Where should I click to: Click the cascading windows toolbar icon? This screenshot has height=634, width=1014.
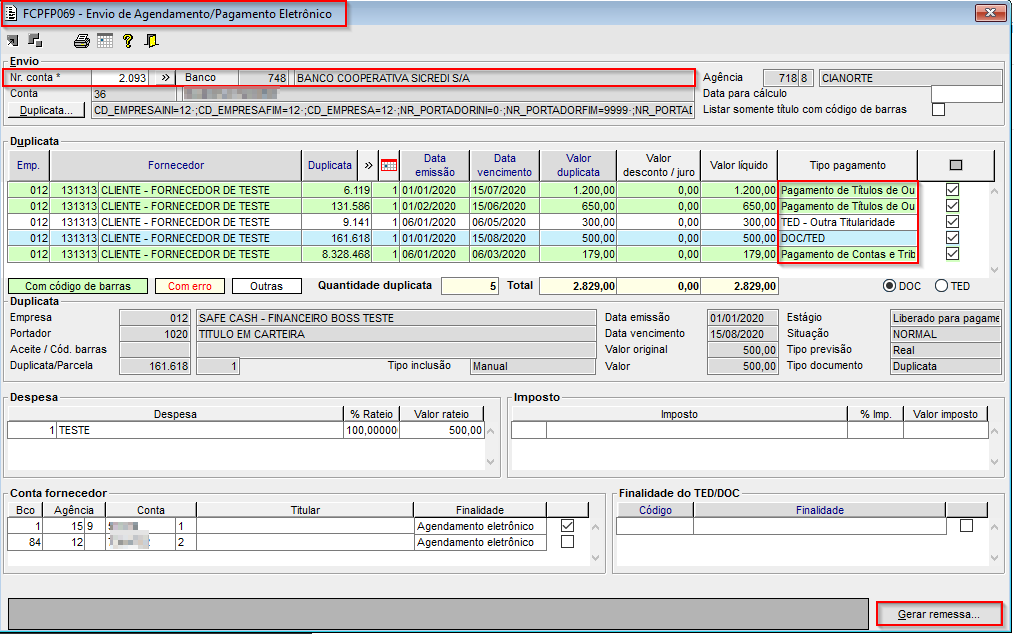35,41
